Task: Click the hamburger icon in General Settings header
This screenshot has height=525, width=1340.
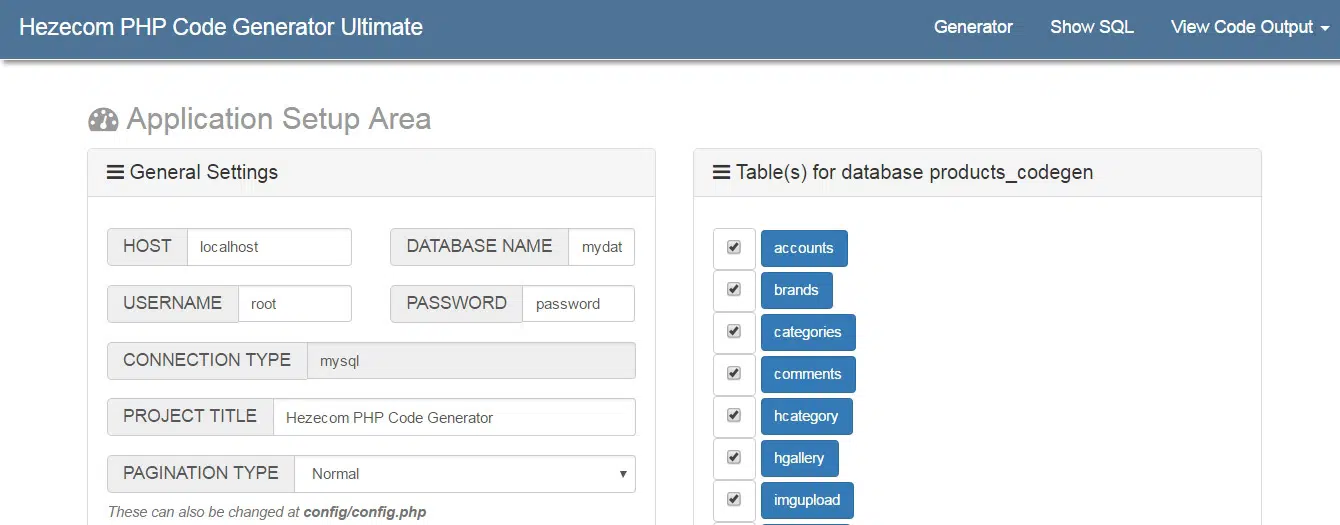Action: pos(115,172)
